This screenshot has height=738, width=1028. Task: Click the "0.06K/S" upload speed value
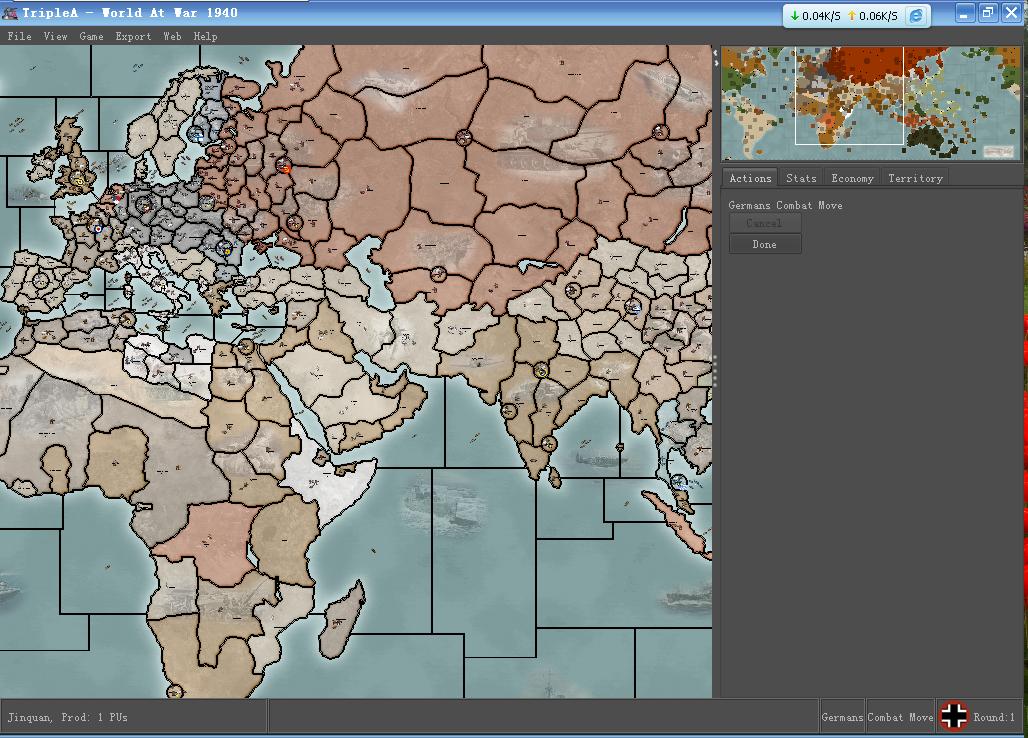click(x=878, y=16)
